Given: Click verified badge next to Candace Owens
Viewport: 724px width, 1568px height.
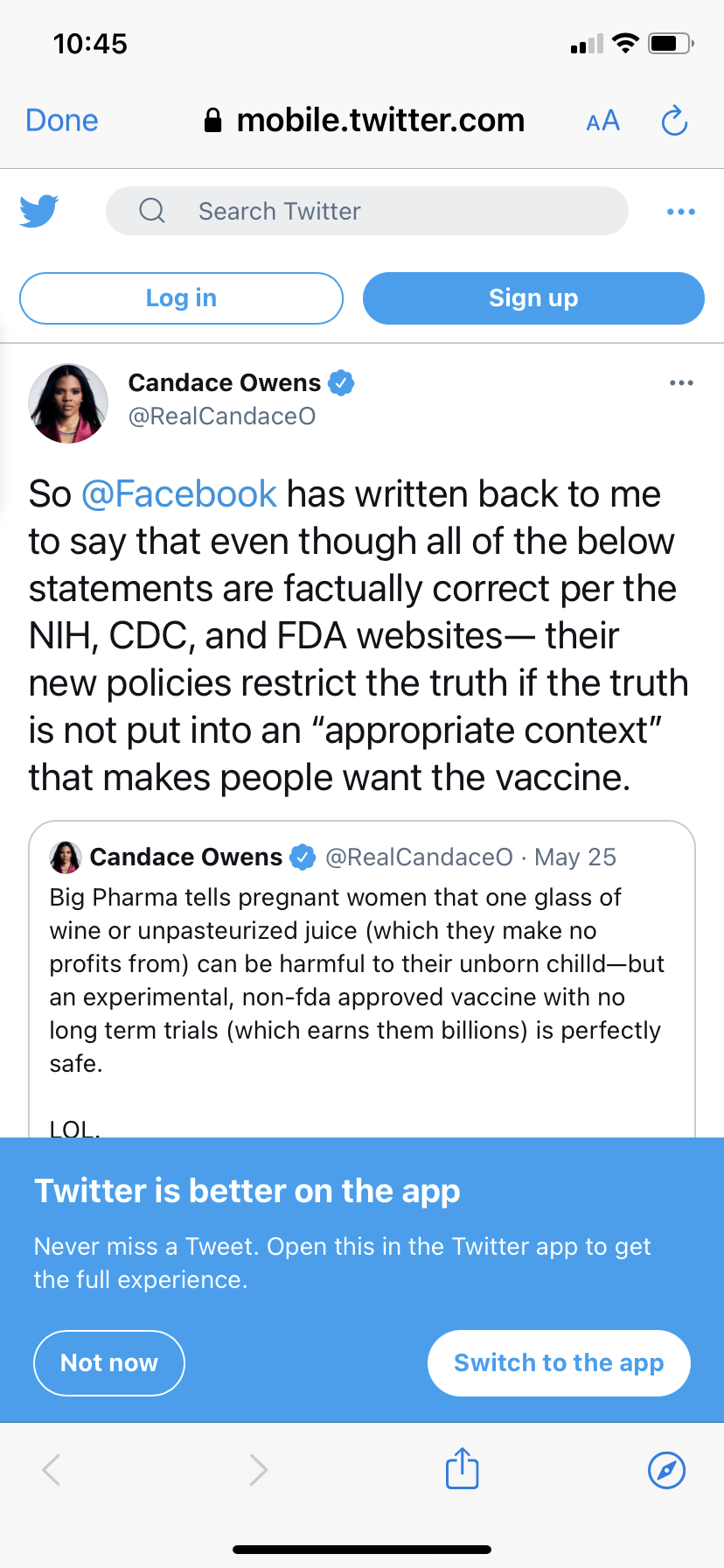Looking at the screenshot, I should 341,382.
